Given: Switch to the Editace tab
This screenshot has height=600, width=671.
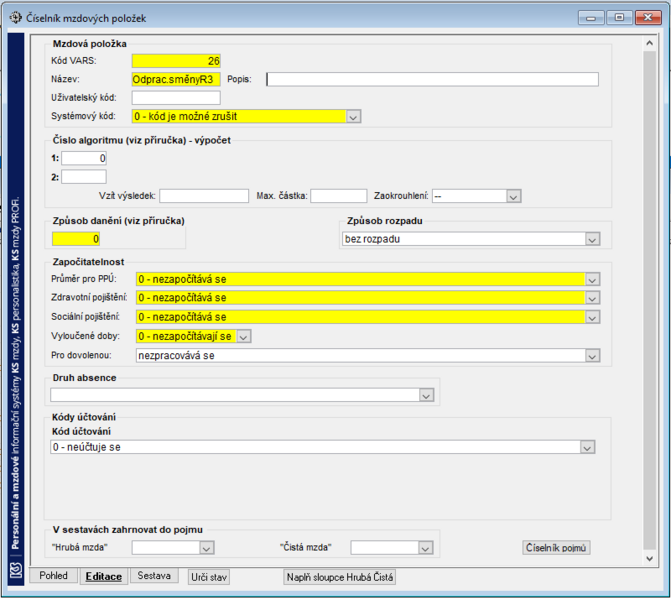Looking at the screenshot, I should point(104,576).
